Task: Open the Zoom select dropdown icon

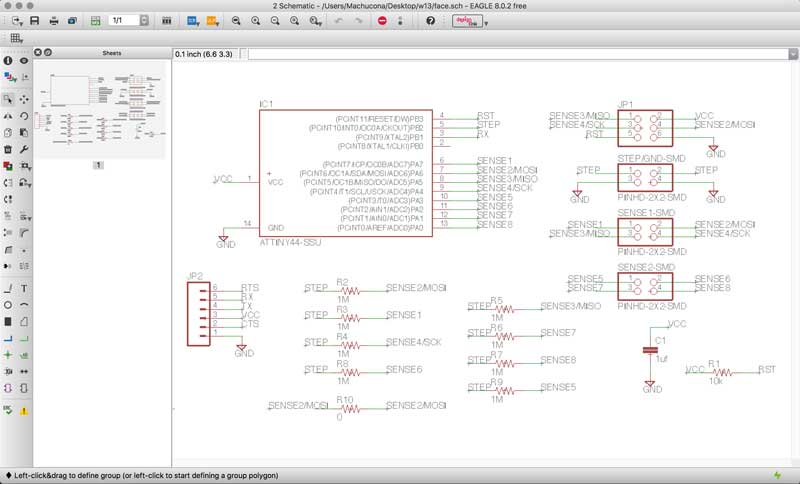Action: pyautogui.click(x=315, y=21)
